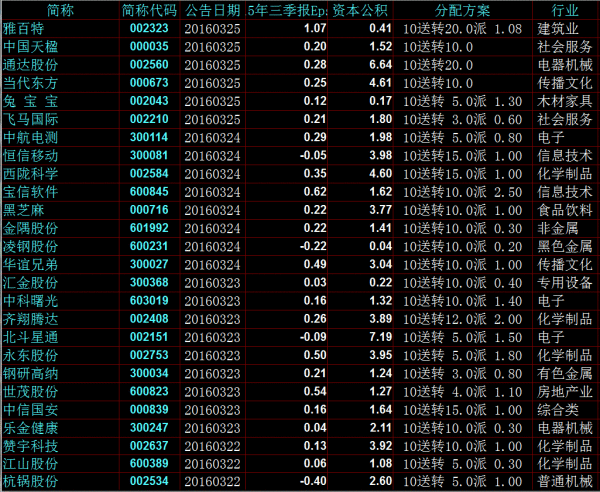Click stock code 000716
This screenshot has width=600, height=492.
click(149, 210)
